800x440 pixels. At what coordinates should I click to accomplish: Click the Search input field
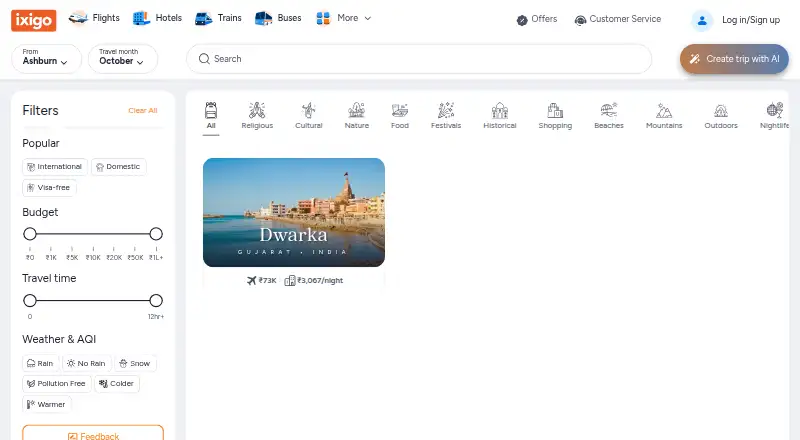419,59
